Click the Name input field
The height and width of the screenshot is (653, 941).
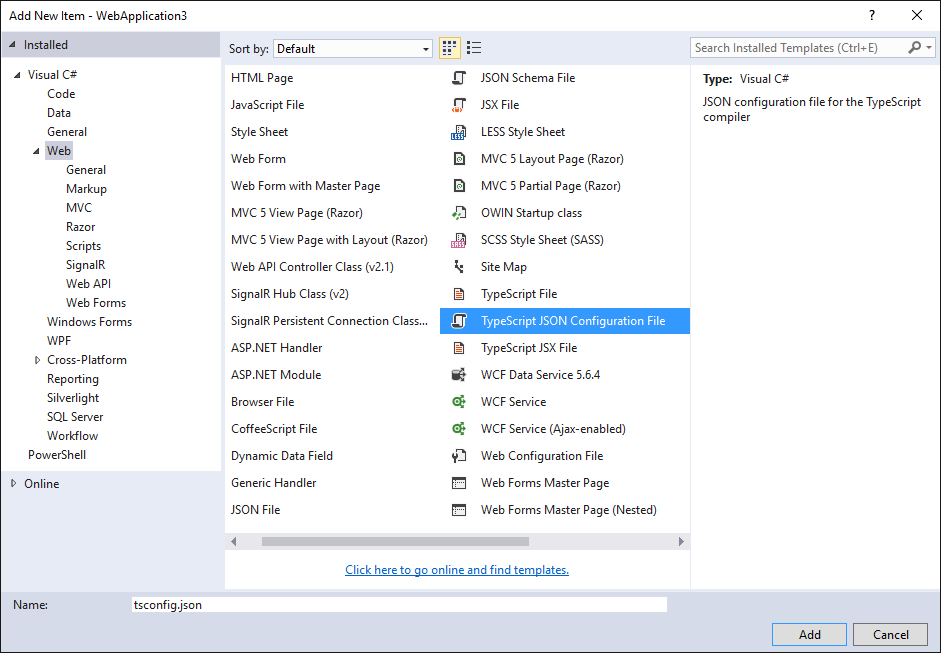[400, 604]
